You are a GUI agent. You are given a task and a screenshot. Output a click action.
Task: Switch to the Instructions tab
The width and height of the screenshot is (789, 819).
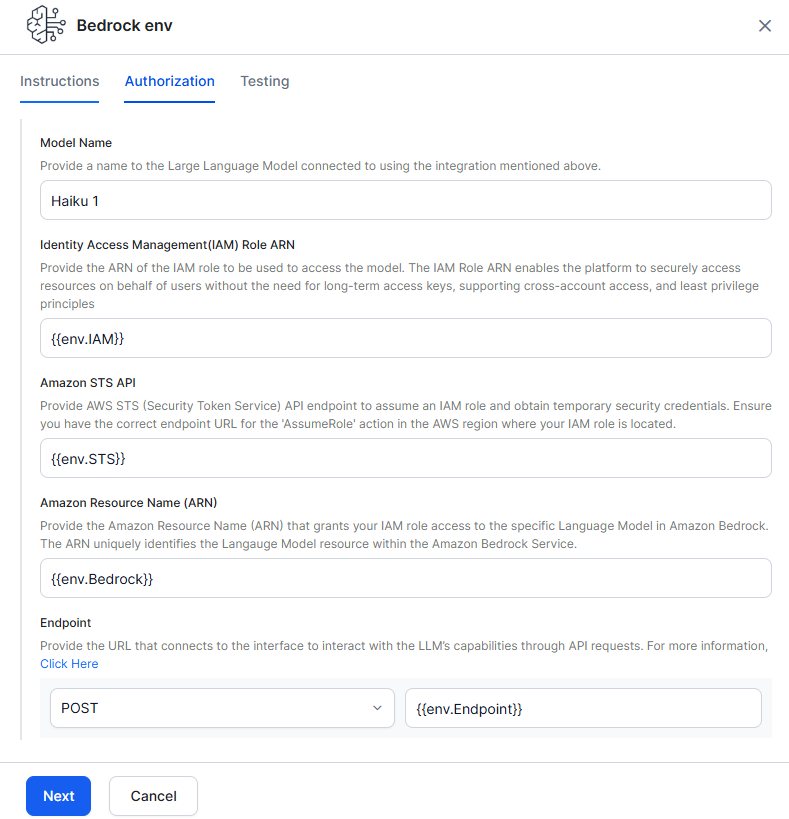pyautogui.click(x=60, y=81)
